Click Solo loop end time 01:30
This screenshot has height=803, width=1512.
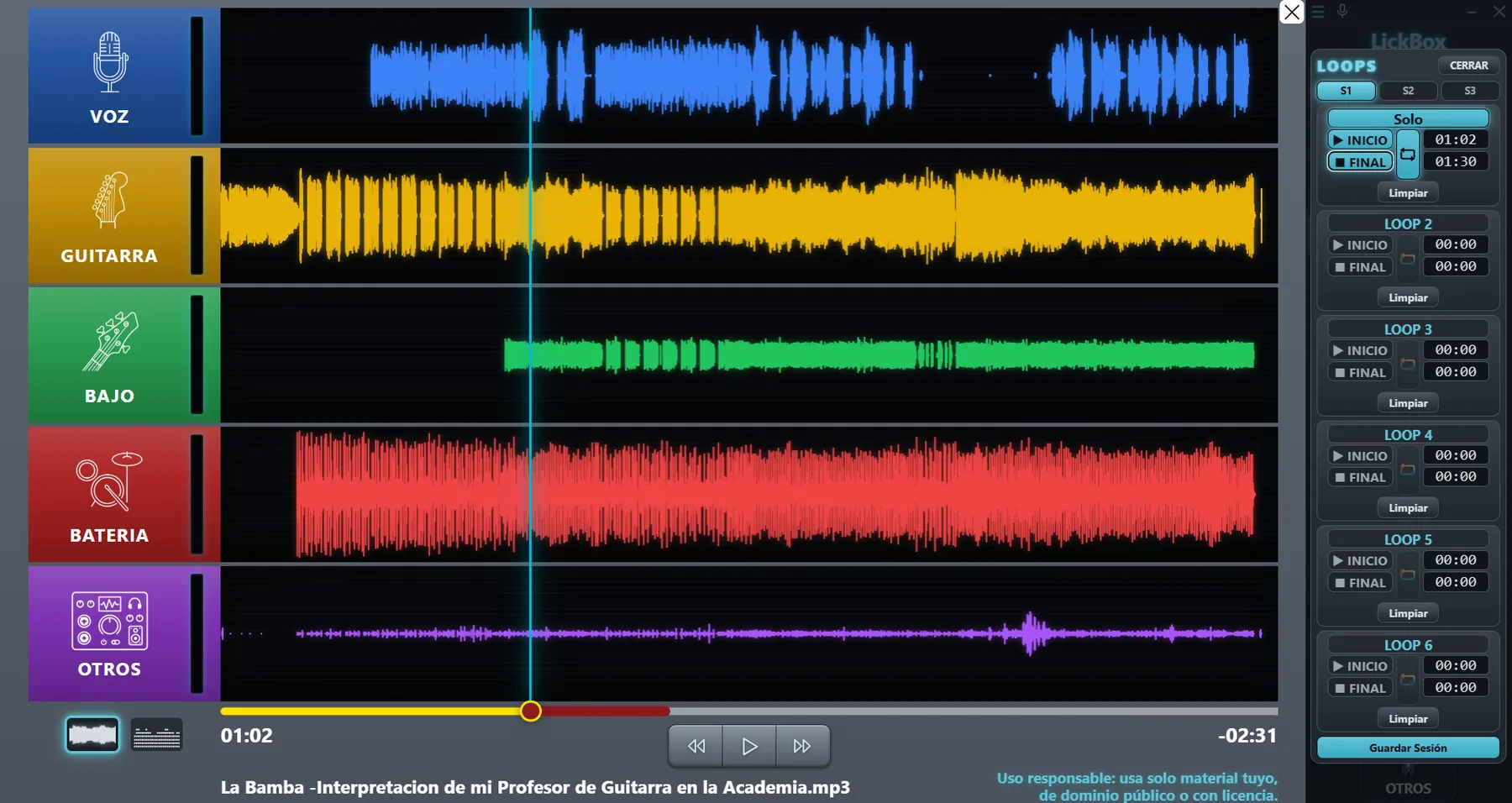(1456, 161)
